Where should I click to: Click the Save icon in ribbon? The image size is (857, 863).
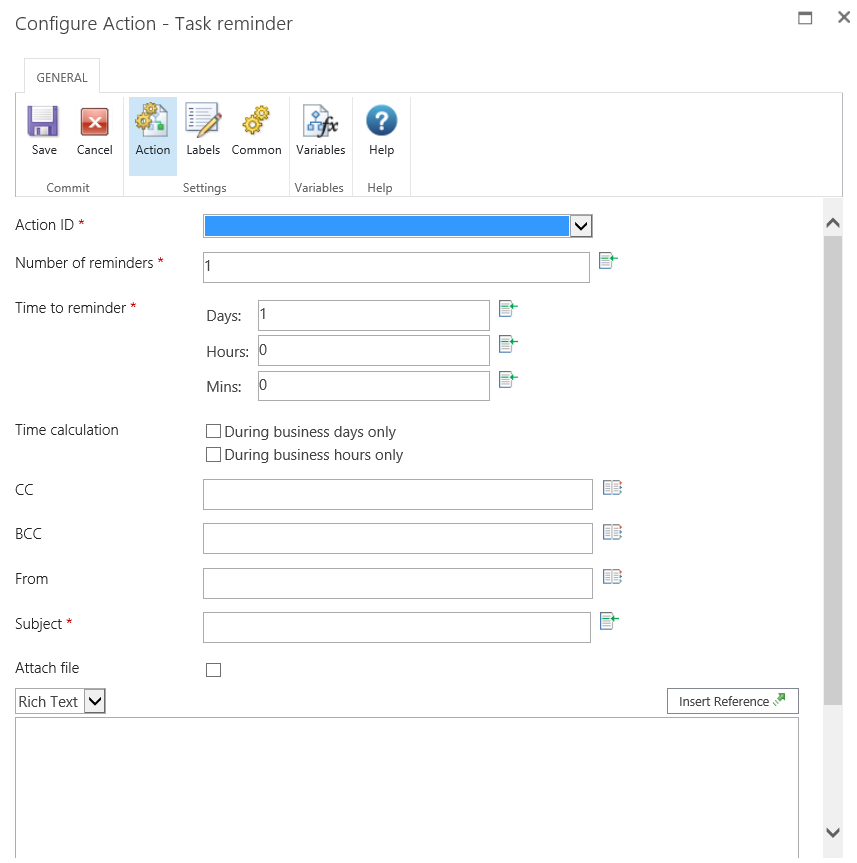[x=43, y=123]
